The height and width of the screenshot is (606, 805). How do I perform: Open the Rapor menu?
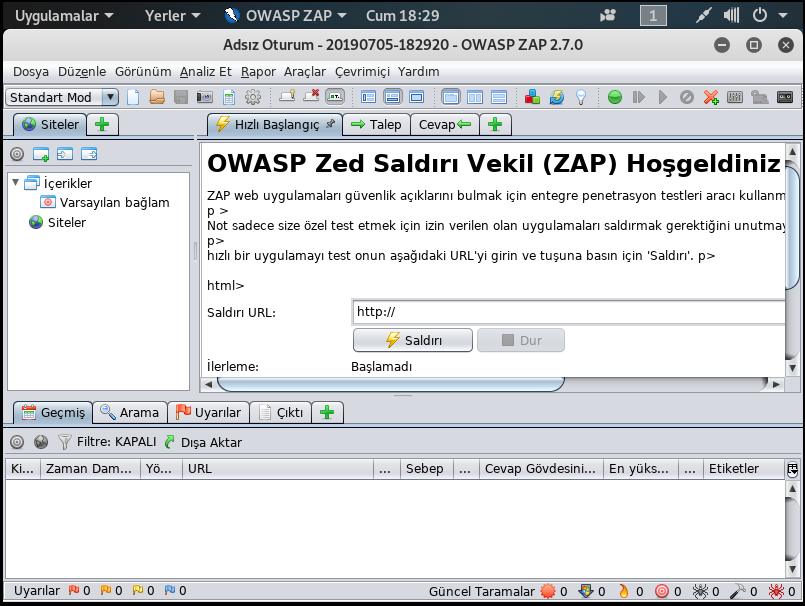coord(258,71)
